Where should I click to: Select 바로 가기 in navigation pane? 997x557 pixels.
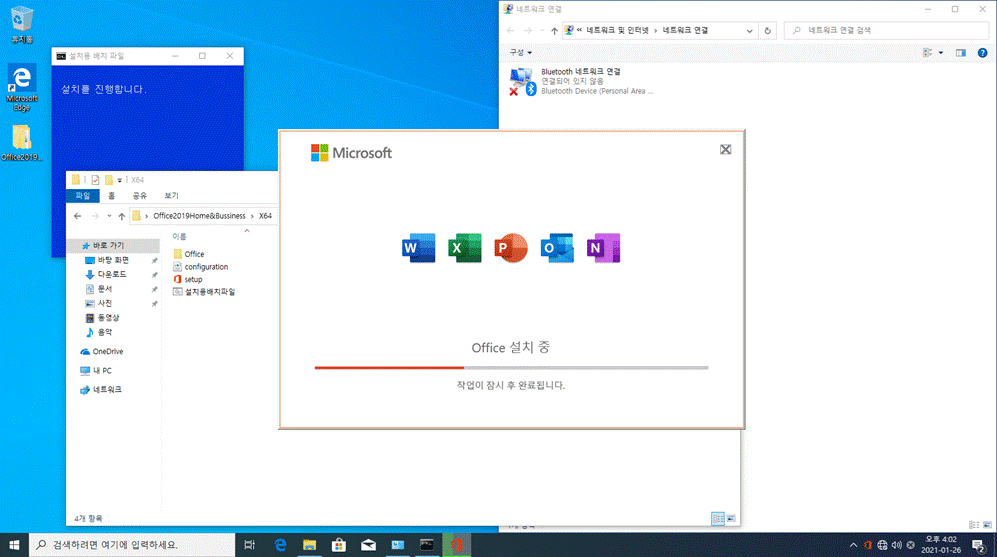pos(114,245)
